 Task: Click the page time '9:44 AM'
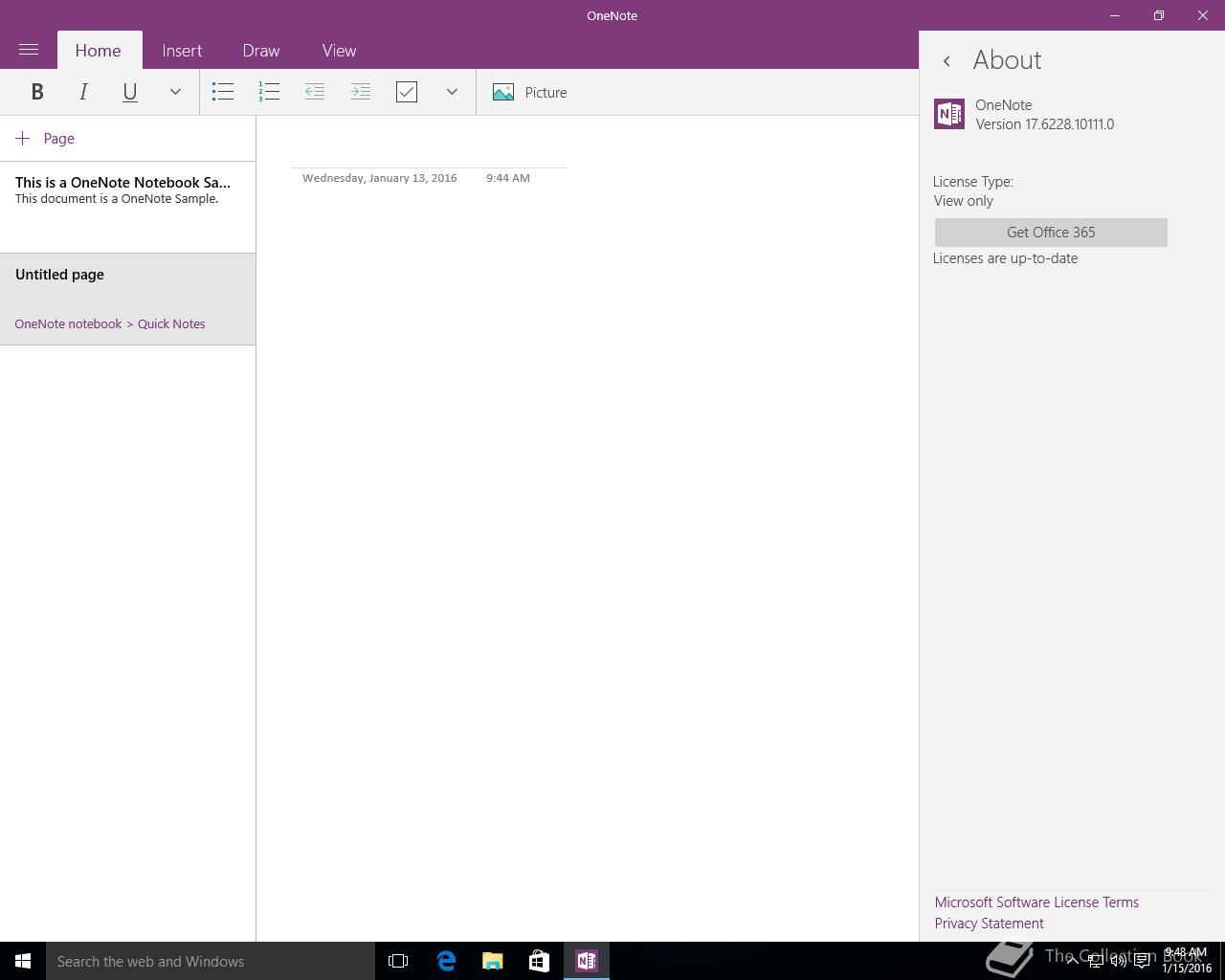508,178
